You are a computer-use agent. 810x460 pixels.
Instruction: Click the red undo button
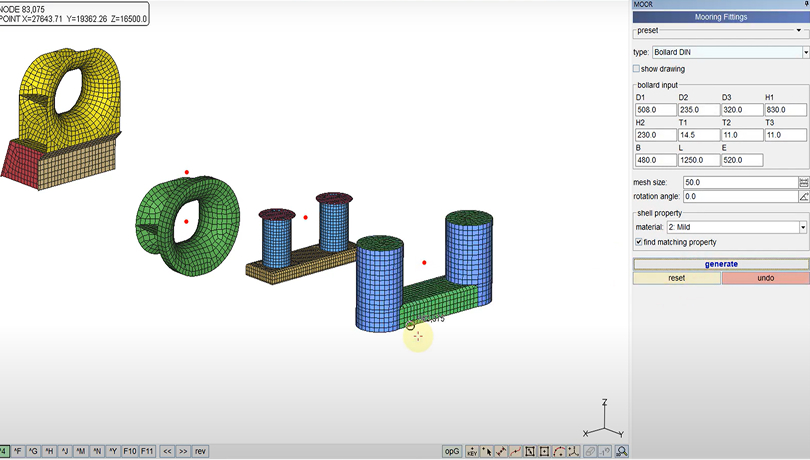click(x=765, y=278)
